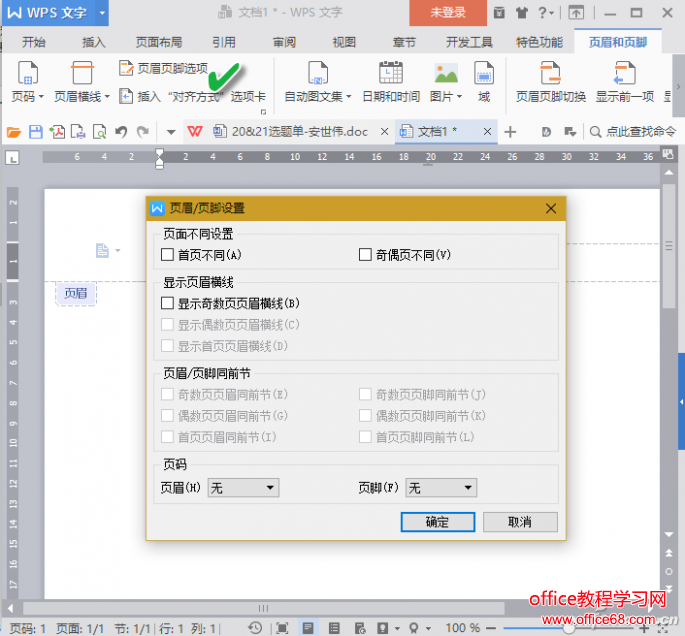Open 页眉页脚选项 options

163,68
